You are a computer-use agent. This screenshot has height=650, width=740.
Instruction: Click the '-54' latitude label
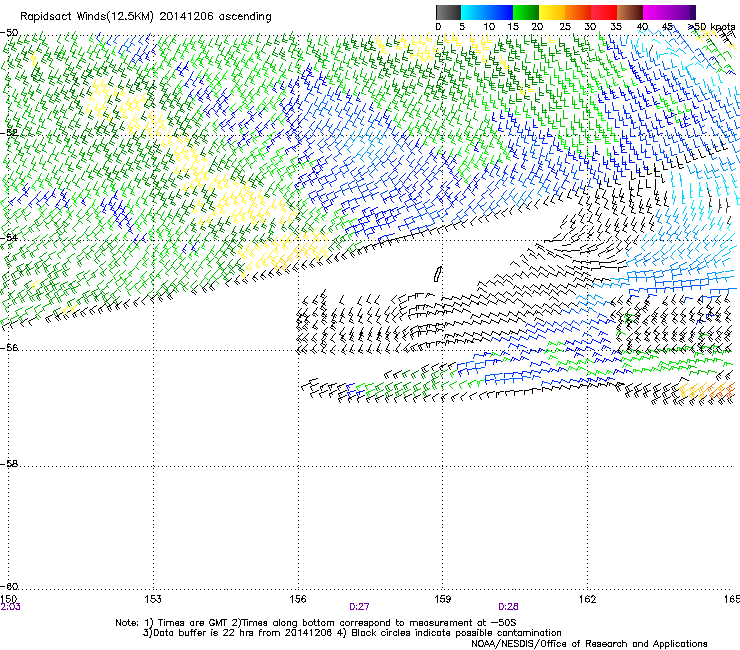point(9,237)
